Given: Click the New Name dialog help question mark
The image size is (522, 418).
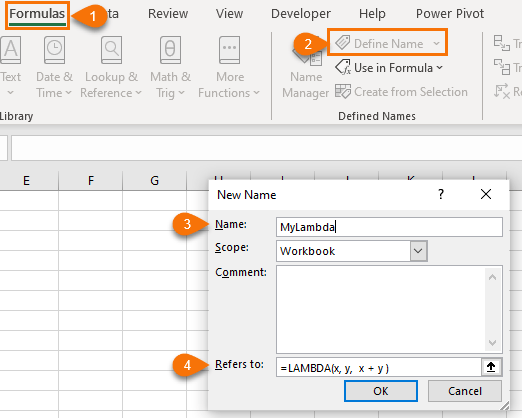Looking at the screenshot, I should pyautogui.click(x=441, y=194).
